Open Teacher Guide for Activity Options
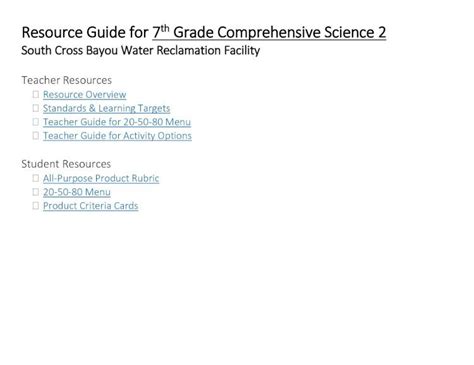Screen dimensions: 474x365 [x=117, y=136]
